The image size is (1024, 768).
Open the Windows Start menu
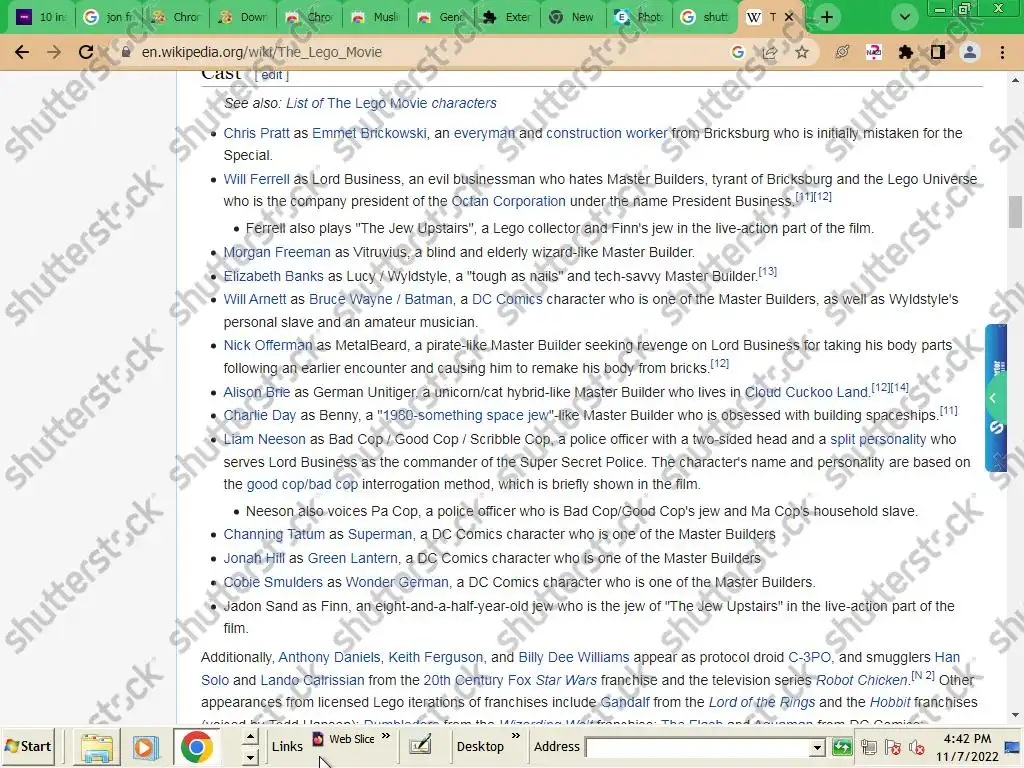pyautogui.click(x=29, y=746)
